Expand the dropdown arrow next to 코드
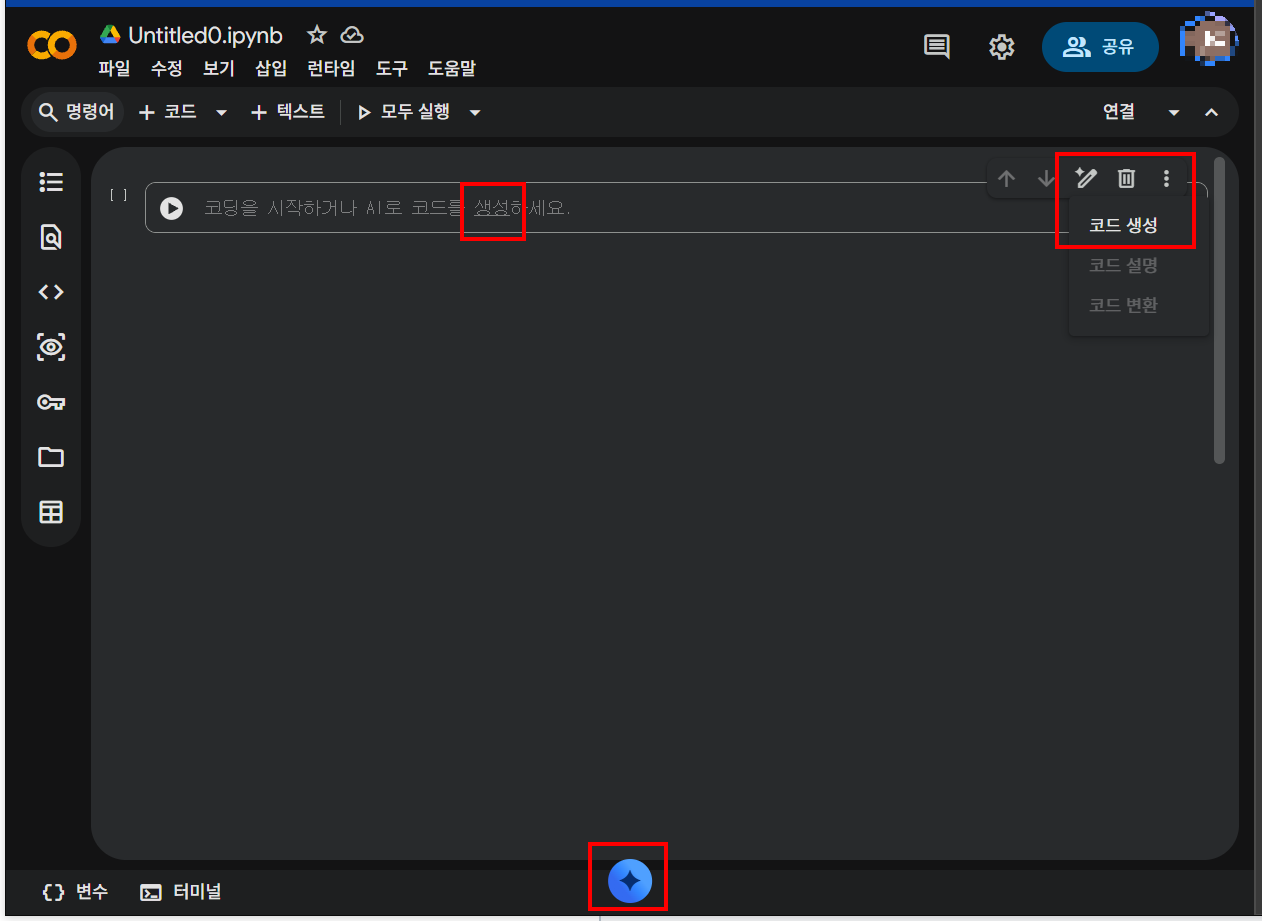The width and height of the screenshot is (1262, 921). point(222,113)
